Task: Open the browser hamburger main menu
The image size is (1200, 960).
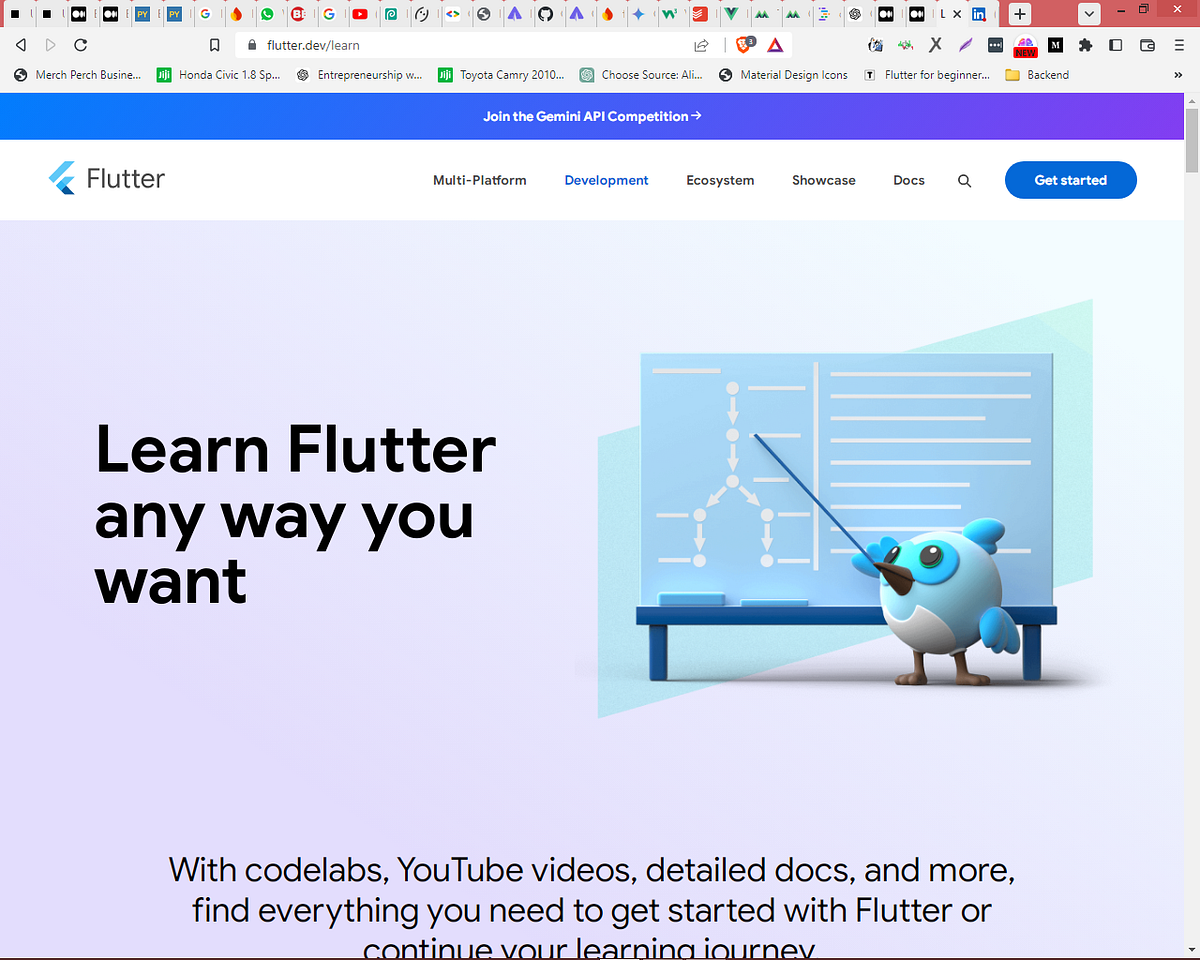Action: point(1180,45)
